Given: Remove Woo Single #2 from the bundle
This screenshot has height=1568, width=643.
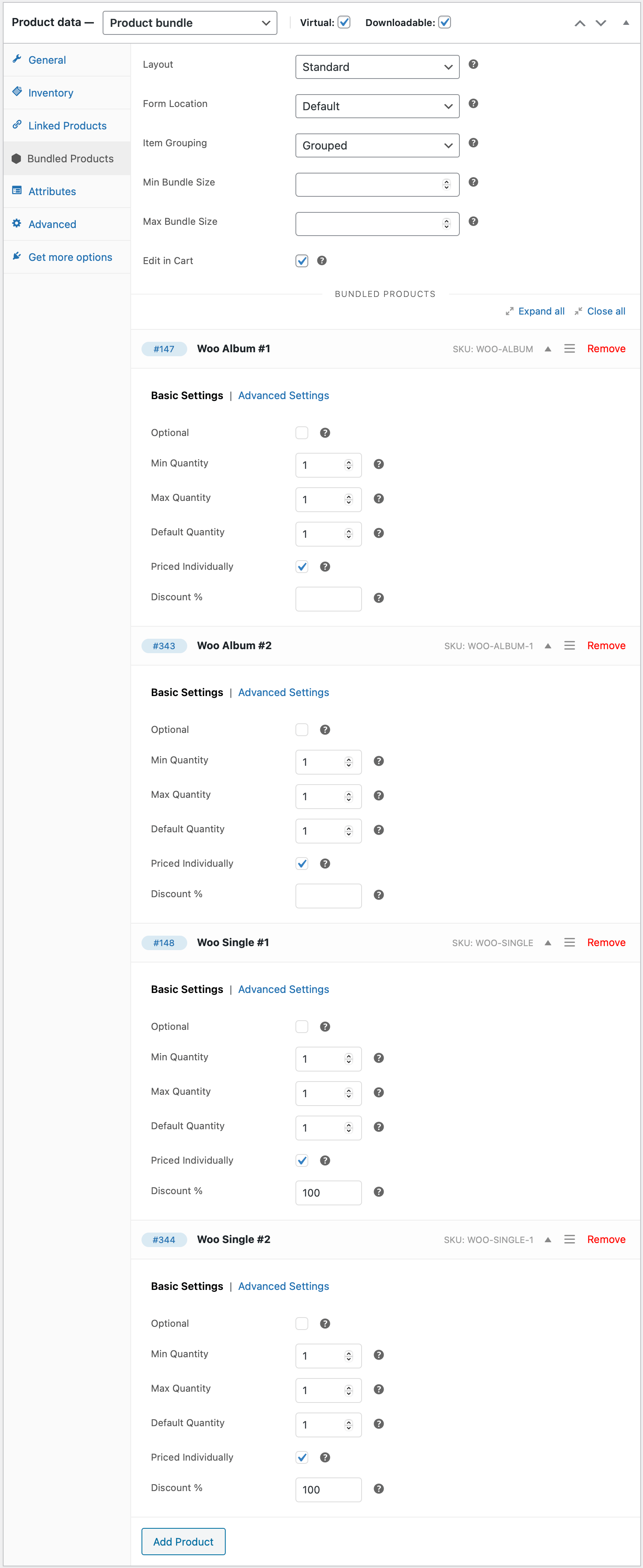Looking at the screenshot, I should [x=606, y=1239].
